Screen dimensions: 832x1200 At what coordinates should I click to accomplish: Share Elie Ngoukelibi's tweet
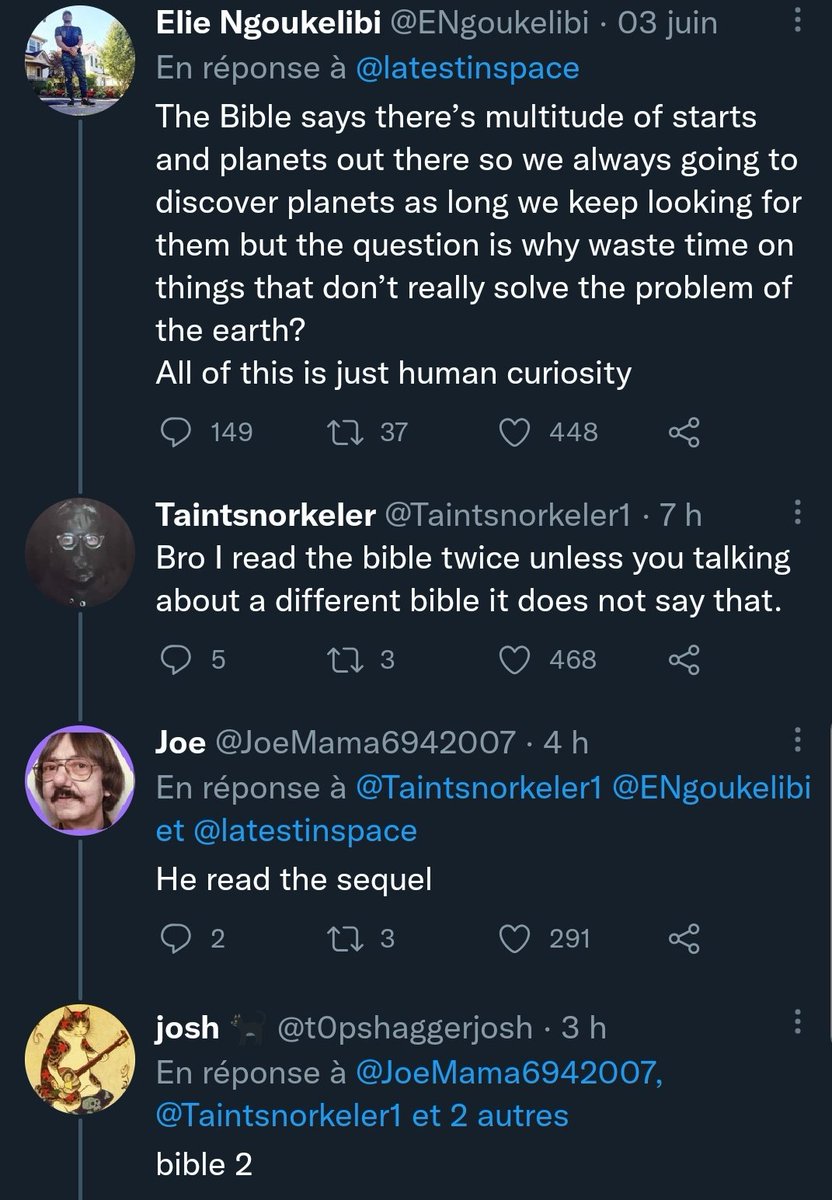point(684,431)
